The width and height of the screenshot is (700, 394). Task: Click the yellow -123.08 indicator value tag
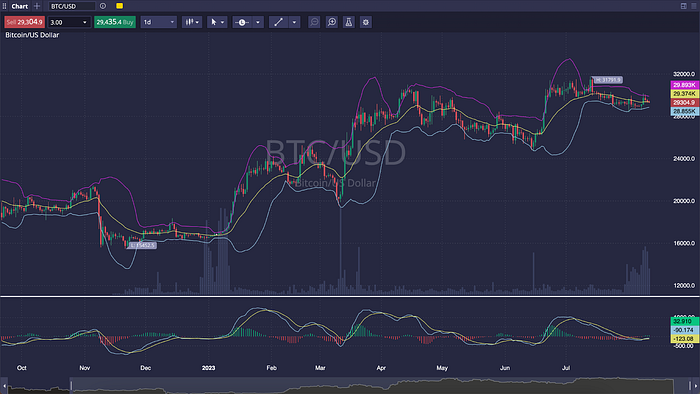[x=684, y=339]
